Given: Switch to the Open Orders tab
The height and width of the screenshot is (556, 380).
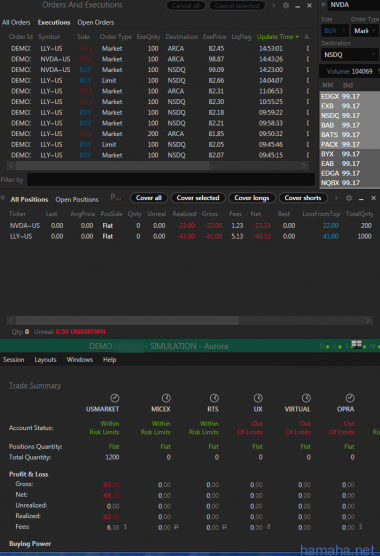Looking at the screenshot, I should point(96,22).
